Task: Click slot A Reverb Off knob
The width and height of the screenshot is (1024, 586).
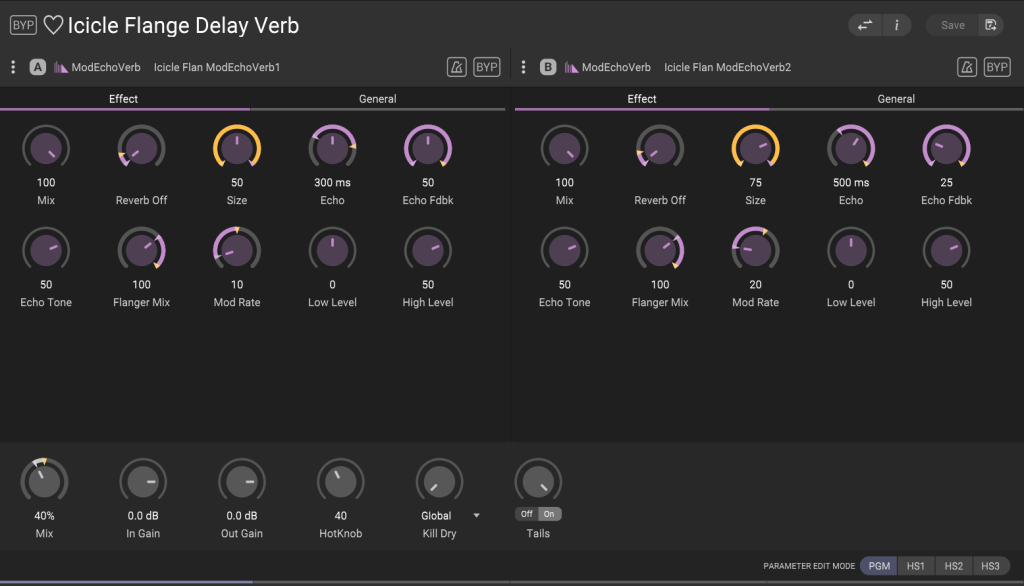Action: [x=141, y=148]
